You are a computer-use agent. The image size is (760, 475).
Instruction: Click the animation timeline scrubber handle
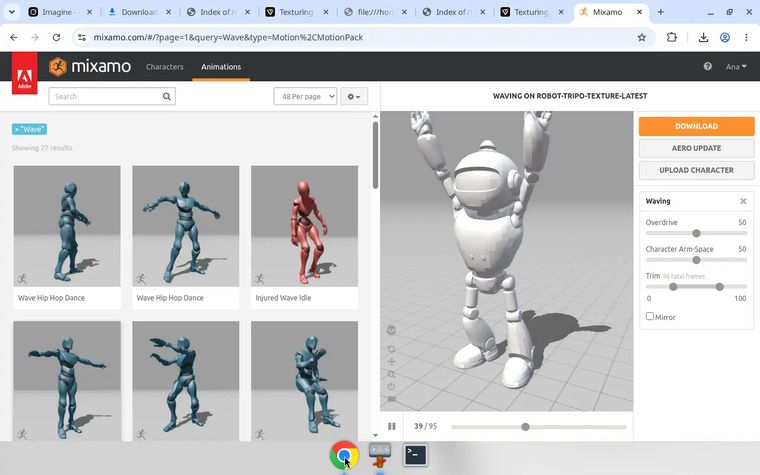click(525, 427)
